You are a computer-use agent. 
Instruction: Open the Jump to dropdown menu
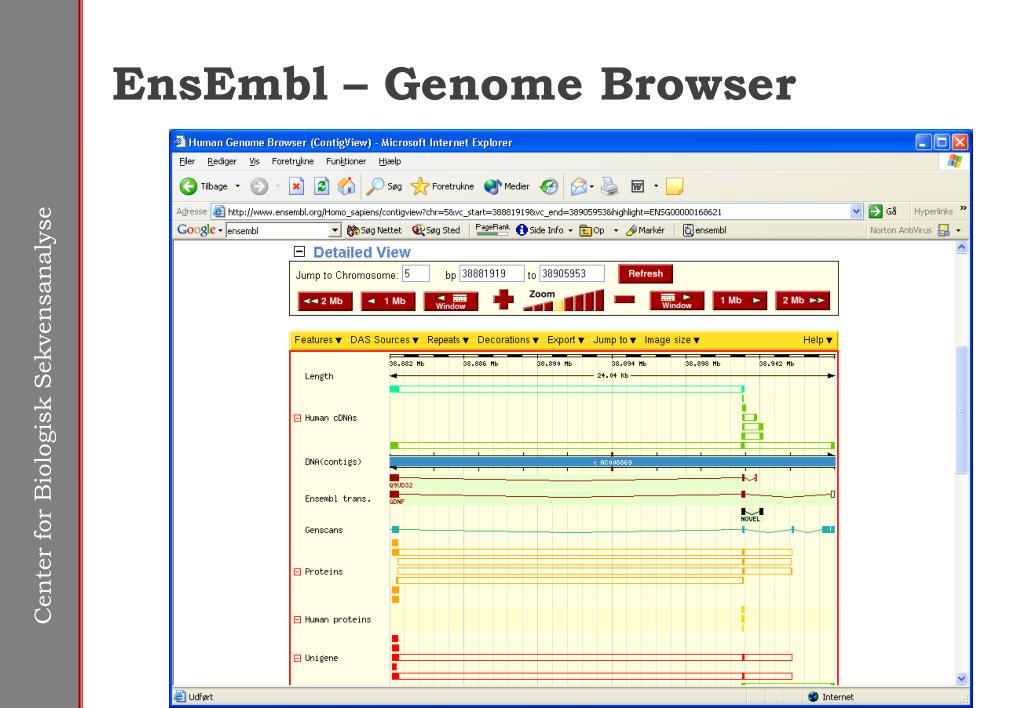pyautogui.click(x=615, y=340)
